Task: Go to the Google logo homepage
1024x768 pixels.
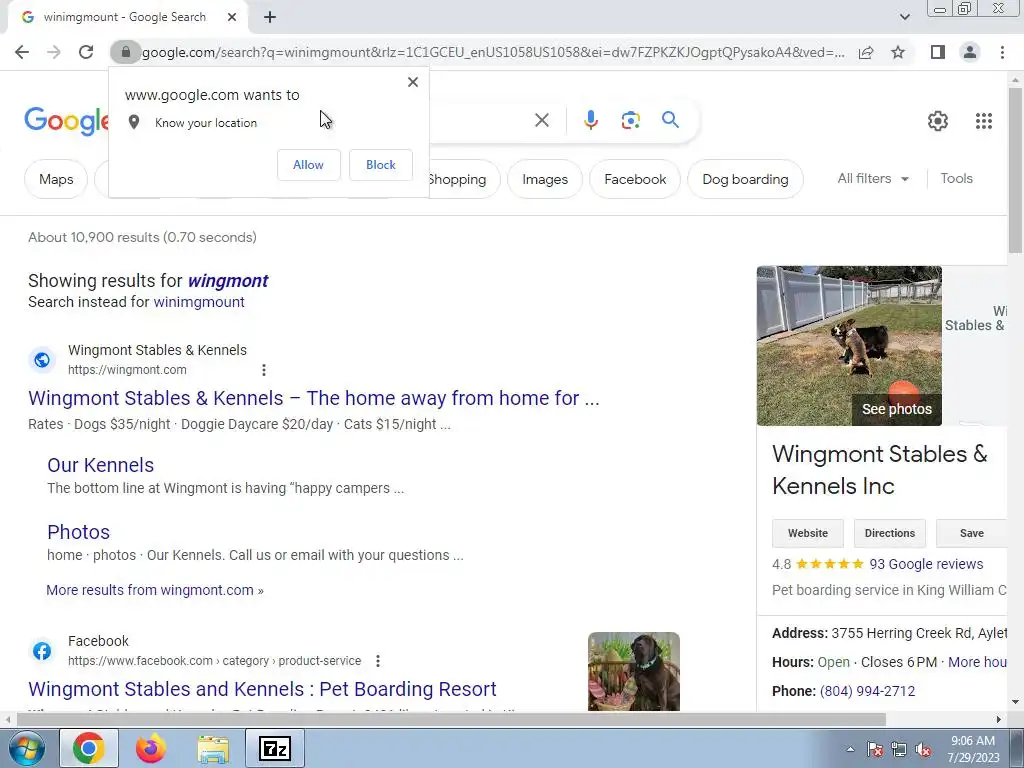Action: (x=66, y=121)
